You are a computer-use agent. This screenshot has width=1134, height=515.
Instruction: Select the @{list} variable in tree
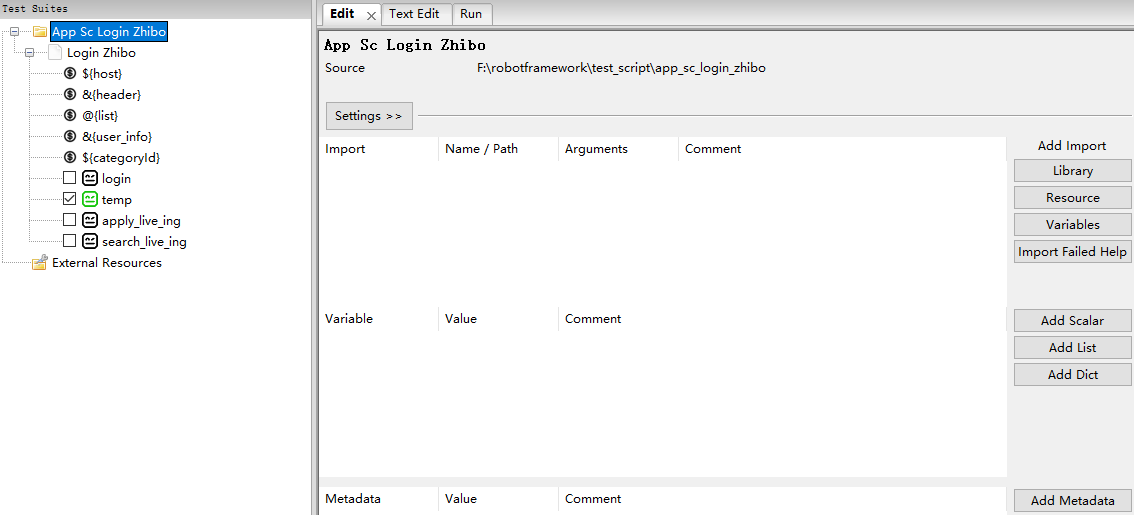point(100,115)
